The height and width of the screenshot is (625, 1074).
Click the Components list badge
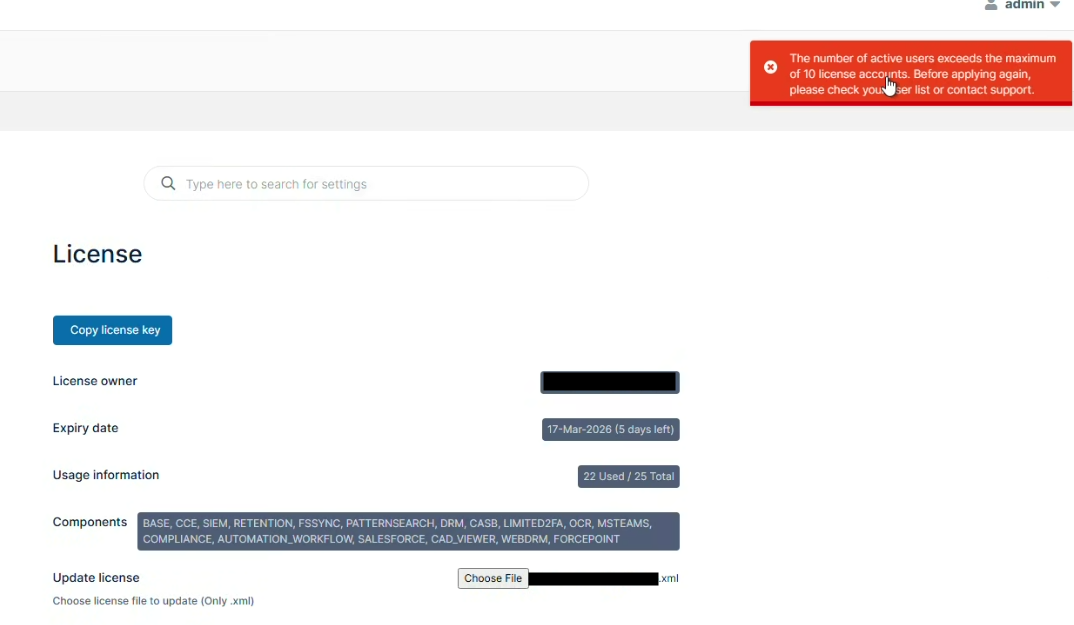point(408,531)
